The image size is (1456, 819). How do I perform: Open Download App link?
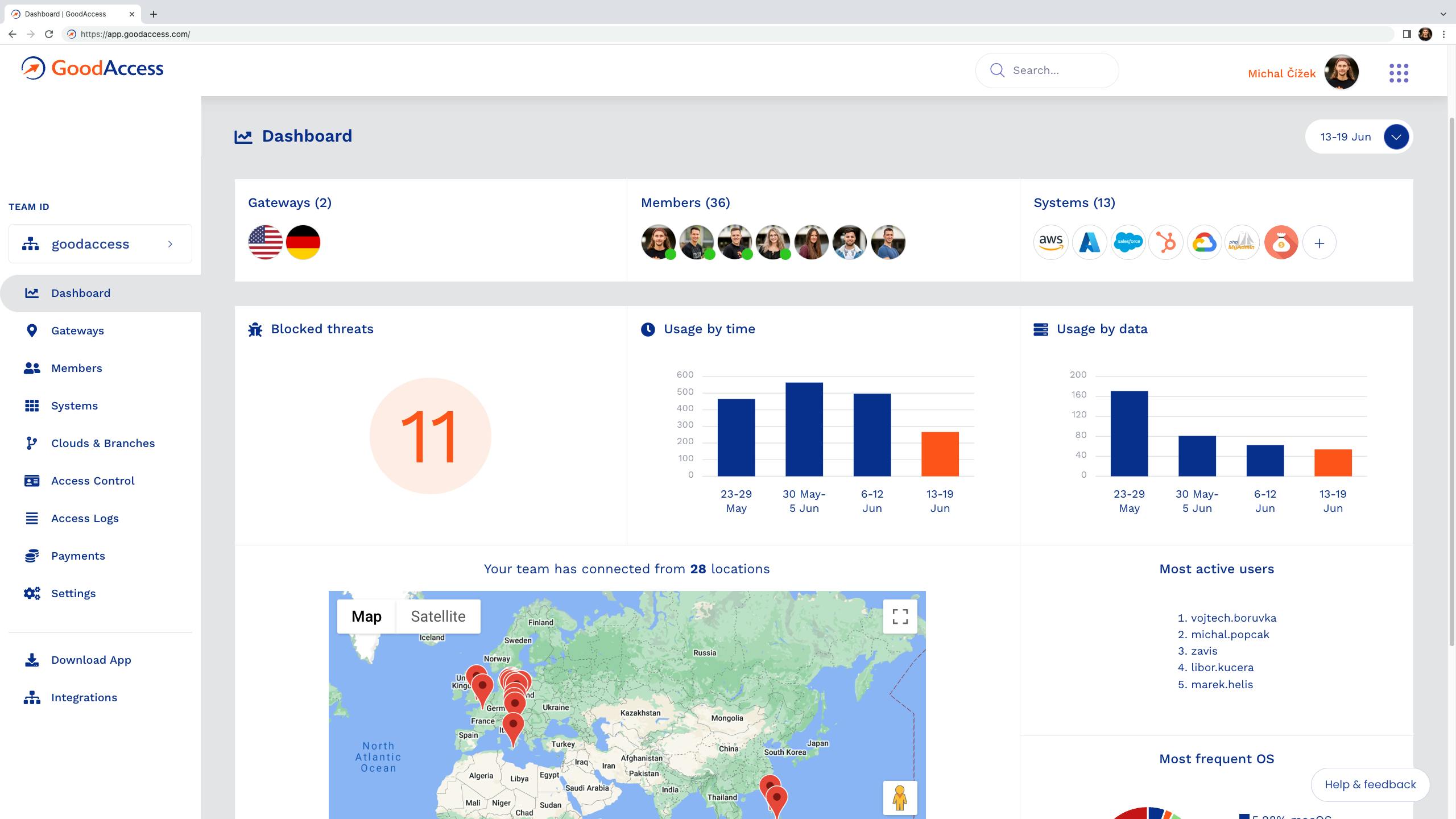click(91, 660)
